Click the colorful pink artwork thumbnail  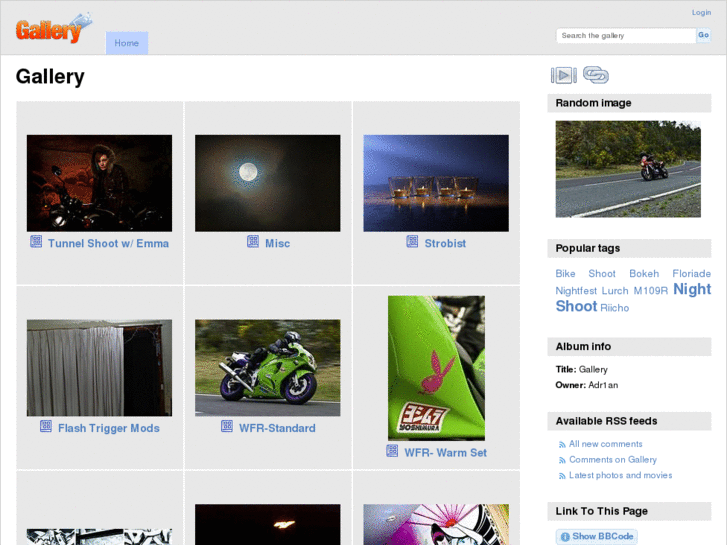coord(436,525)
